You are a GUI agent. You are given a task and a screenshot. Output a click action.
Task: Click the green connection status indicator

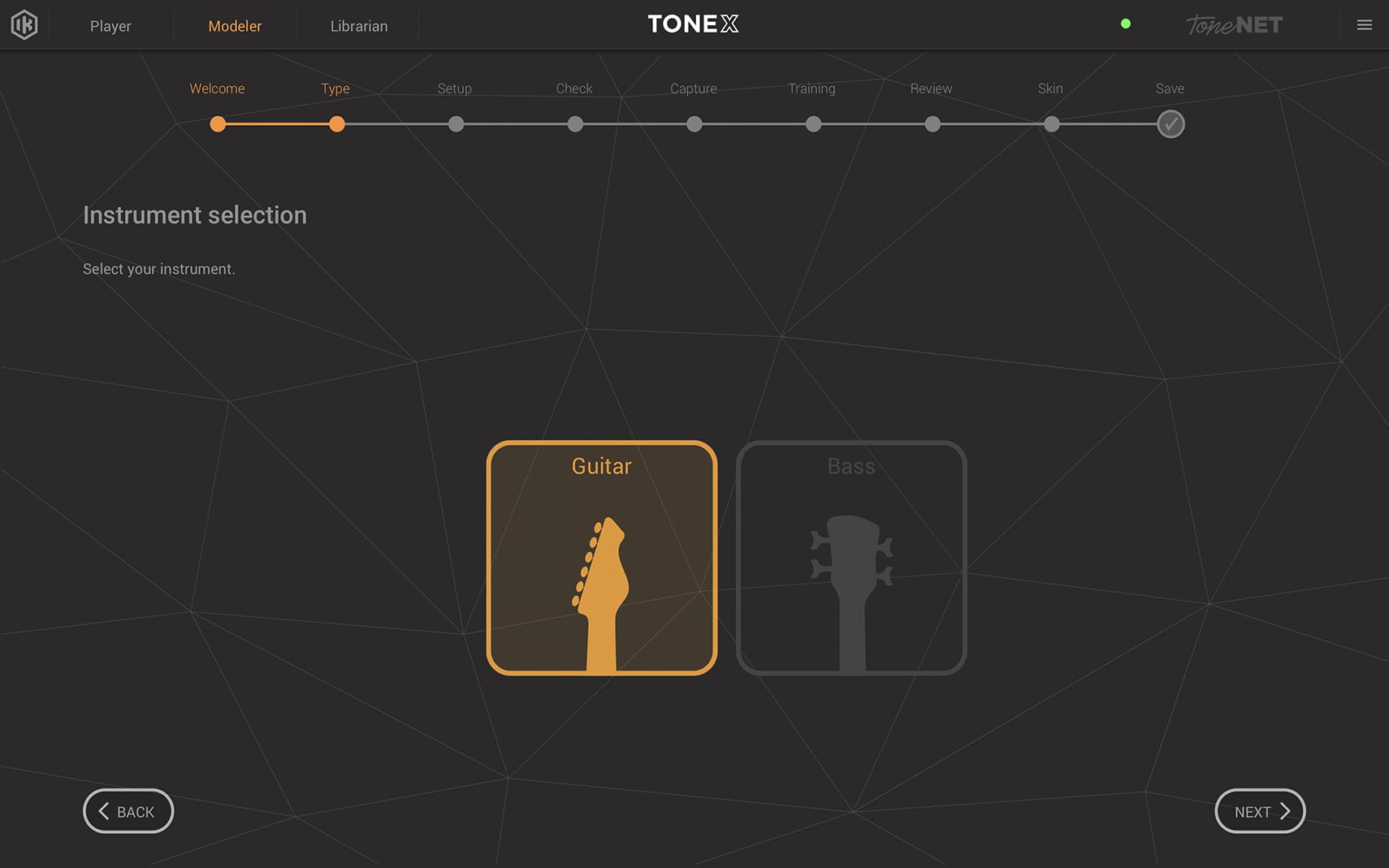(x=1126, y=24)
